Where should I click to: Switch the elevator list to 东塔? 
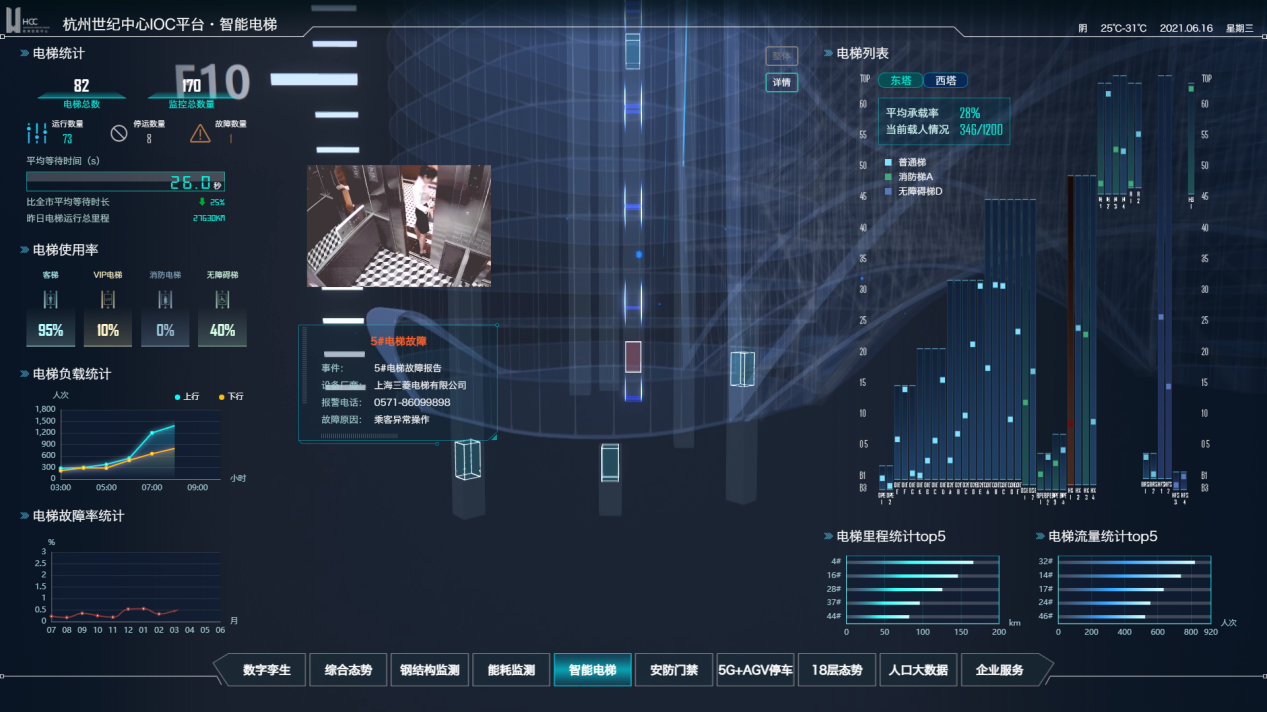900,81
